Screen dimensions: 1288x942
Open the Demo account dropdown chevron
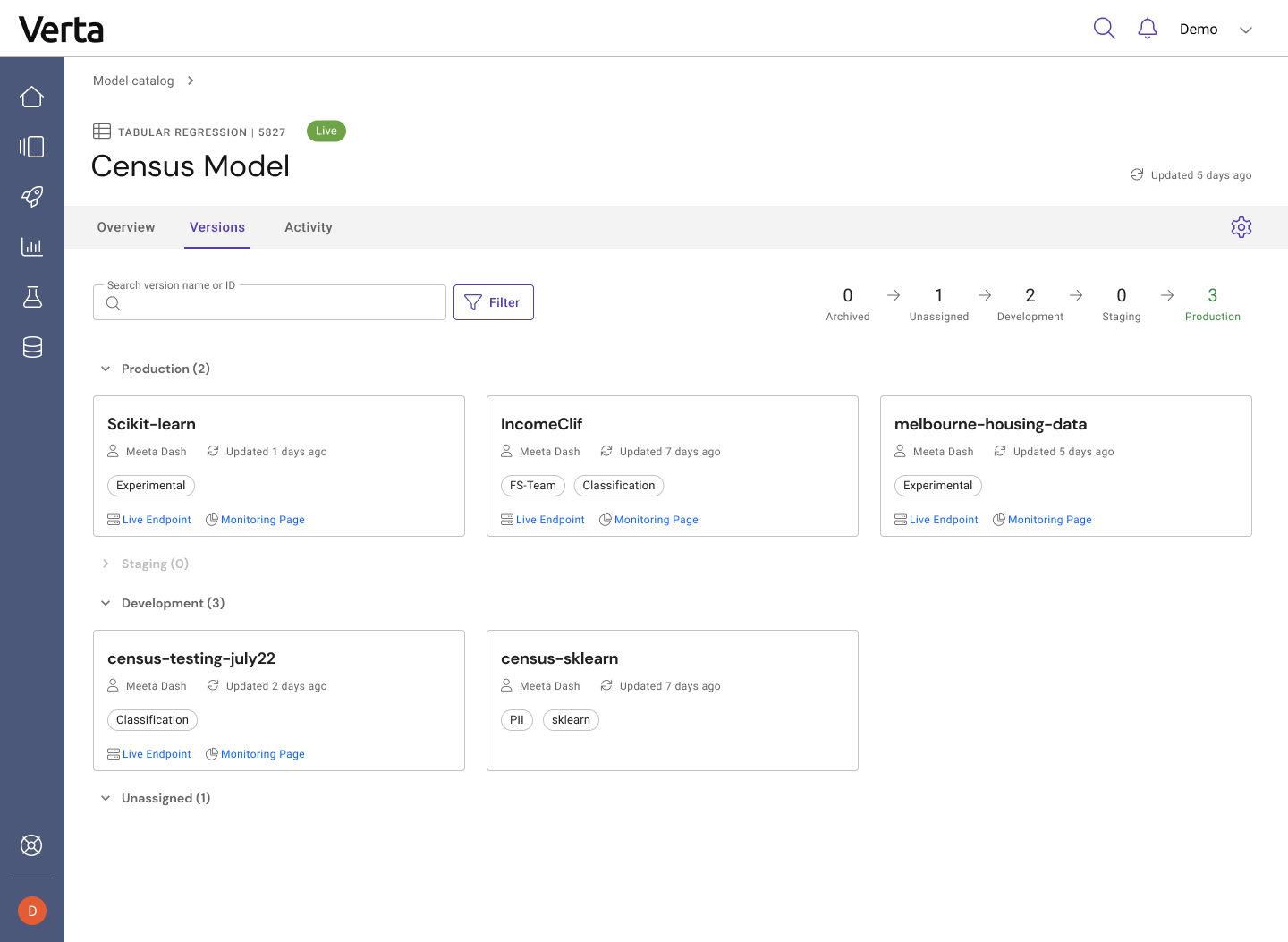click(x=1246, y=30)
